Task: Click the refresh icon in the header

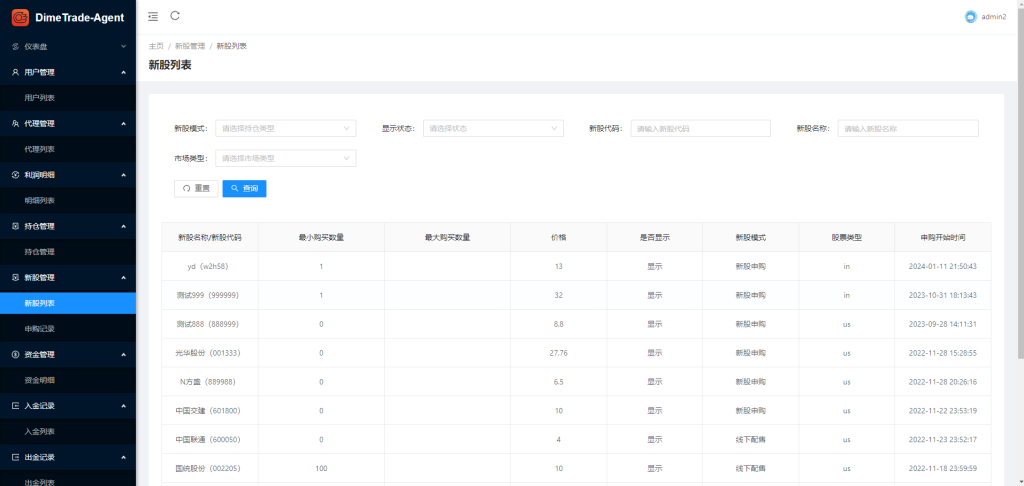Action: click(x=175, y=16)
